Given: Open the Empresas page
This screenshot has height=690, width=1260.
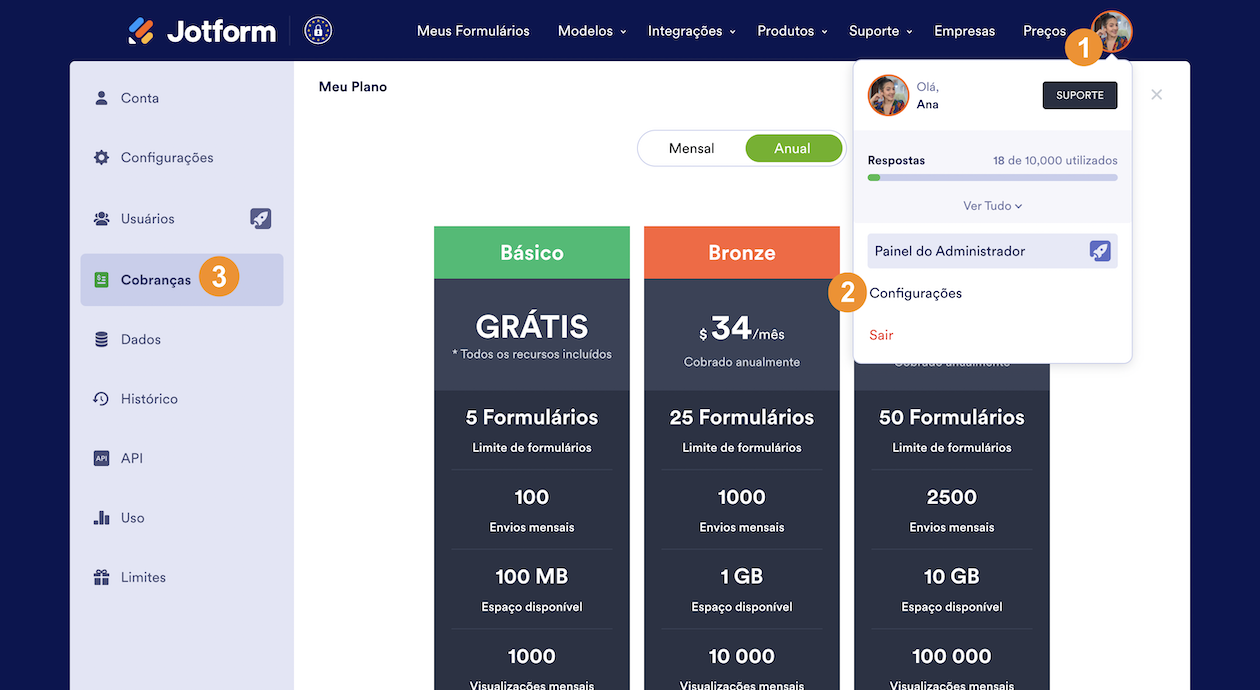Looking at the screenshot, I should click(965, 31).
